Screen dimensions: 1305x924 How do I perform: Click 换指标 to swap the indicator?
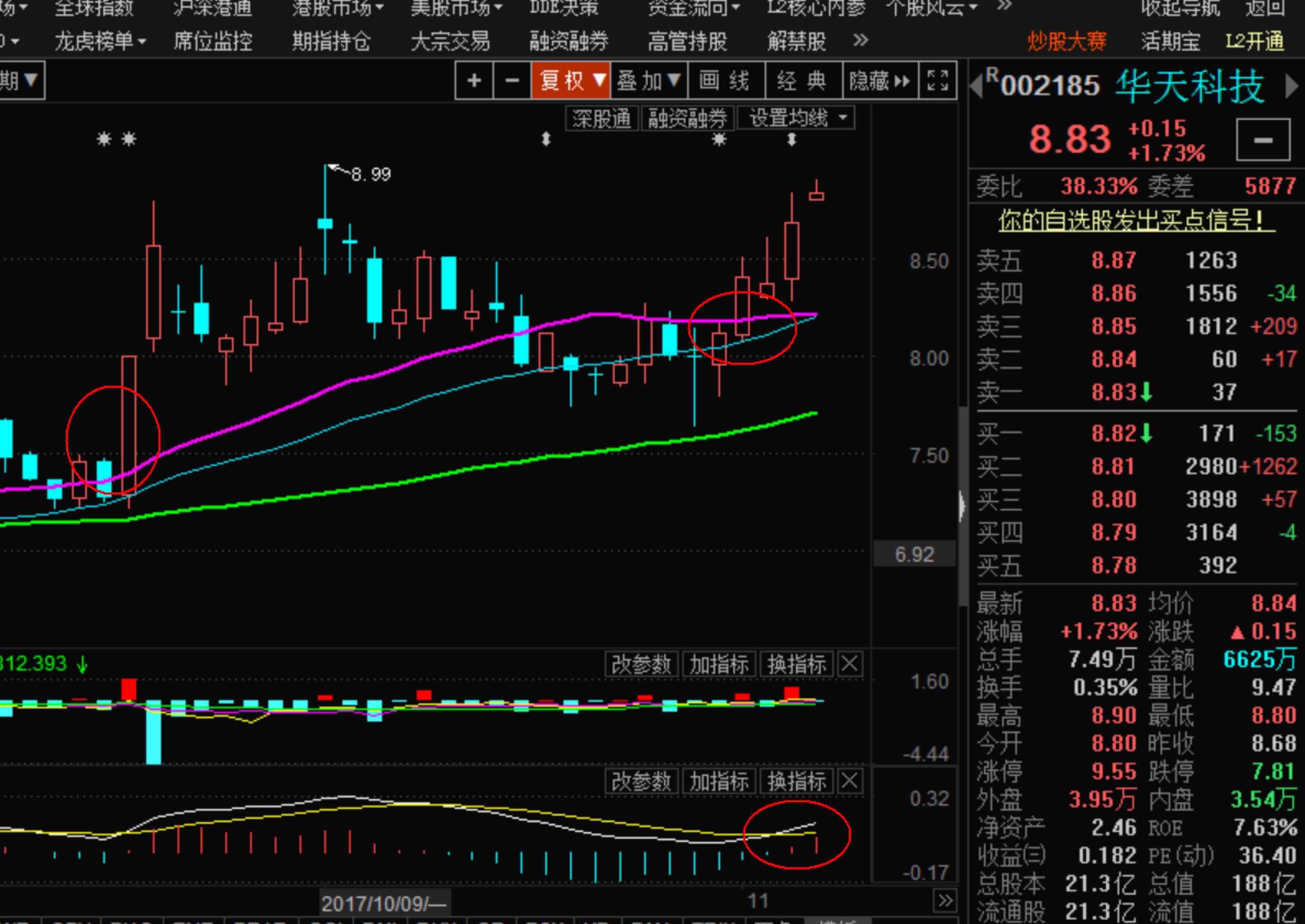click(796, 664)
